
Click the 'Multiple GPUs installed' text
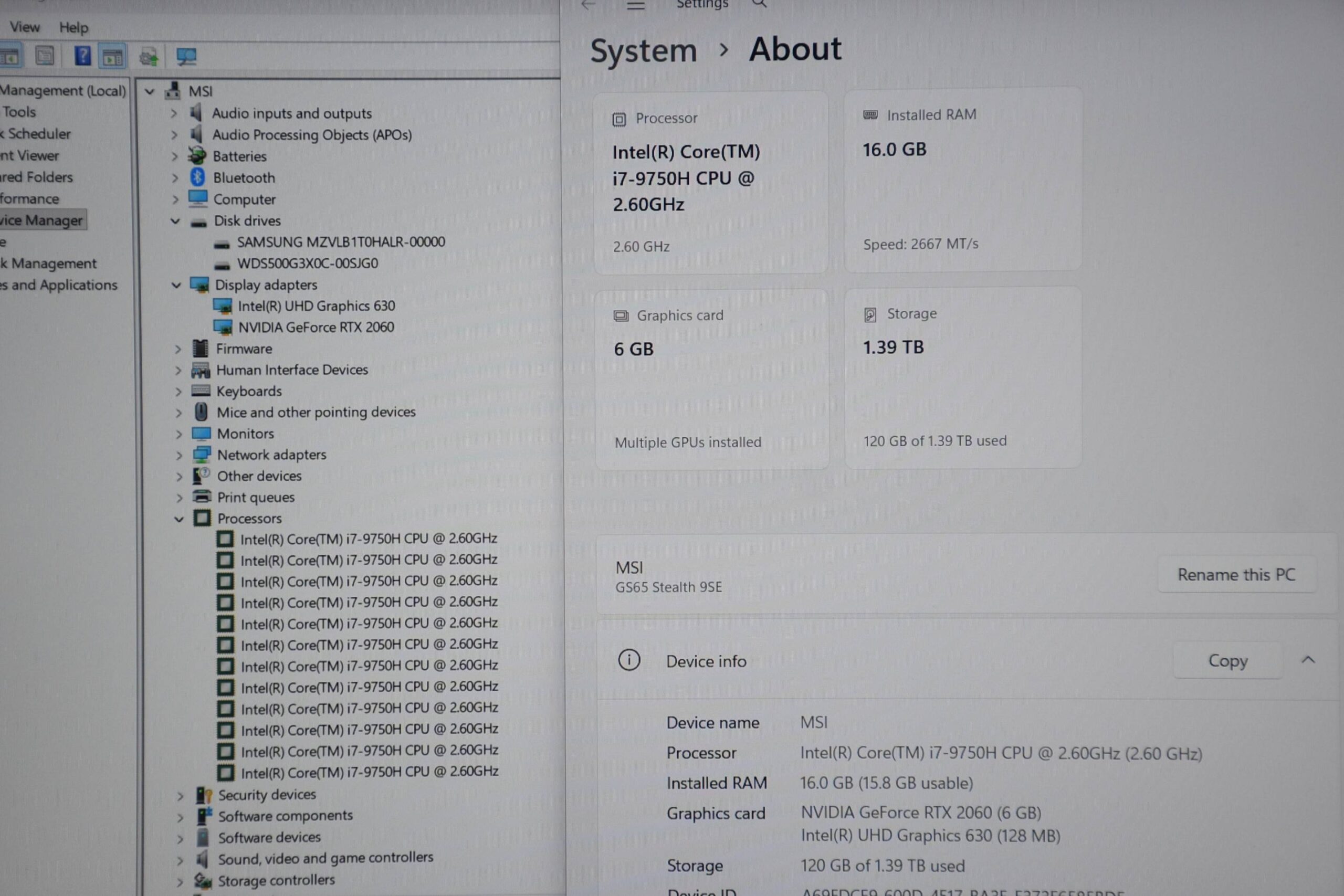click(688, 442)
